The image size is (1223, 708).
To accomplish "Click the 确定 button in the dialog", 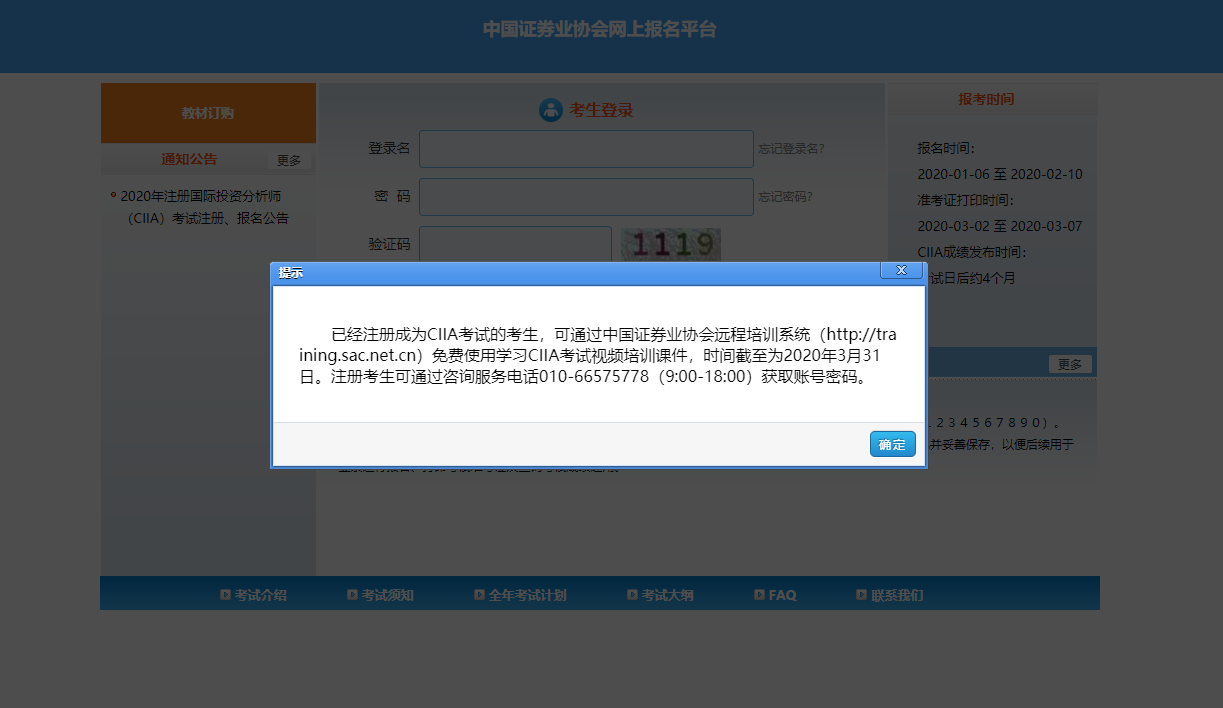I will pos(891,444).
